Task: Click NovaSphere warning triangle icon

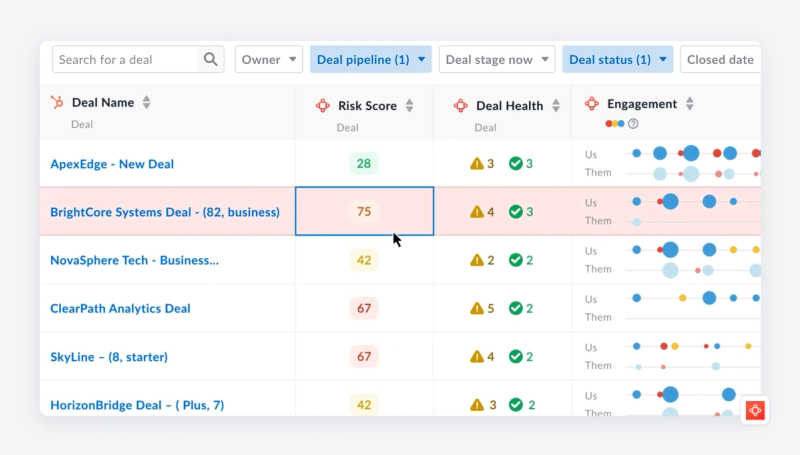Action: point(477,260)
